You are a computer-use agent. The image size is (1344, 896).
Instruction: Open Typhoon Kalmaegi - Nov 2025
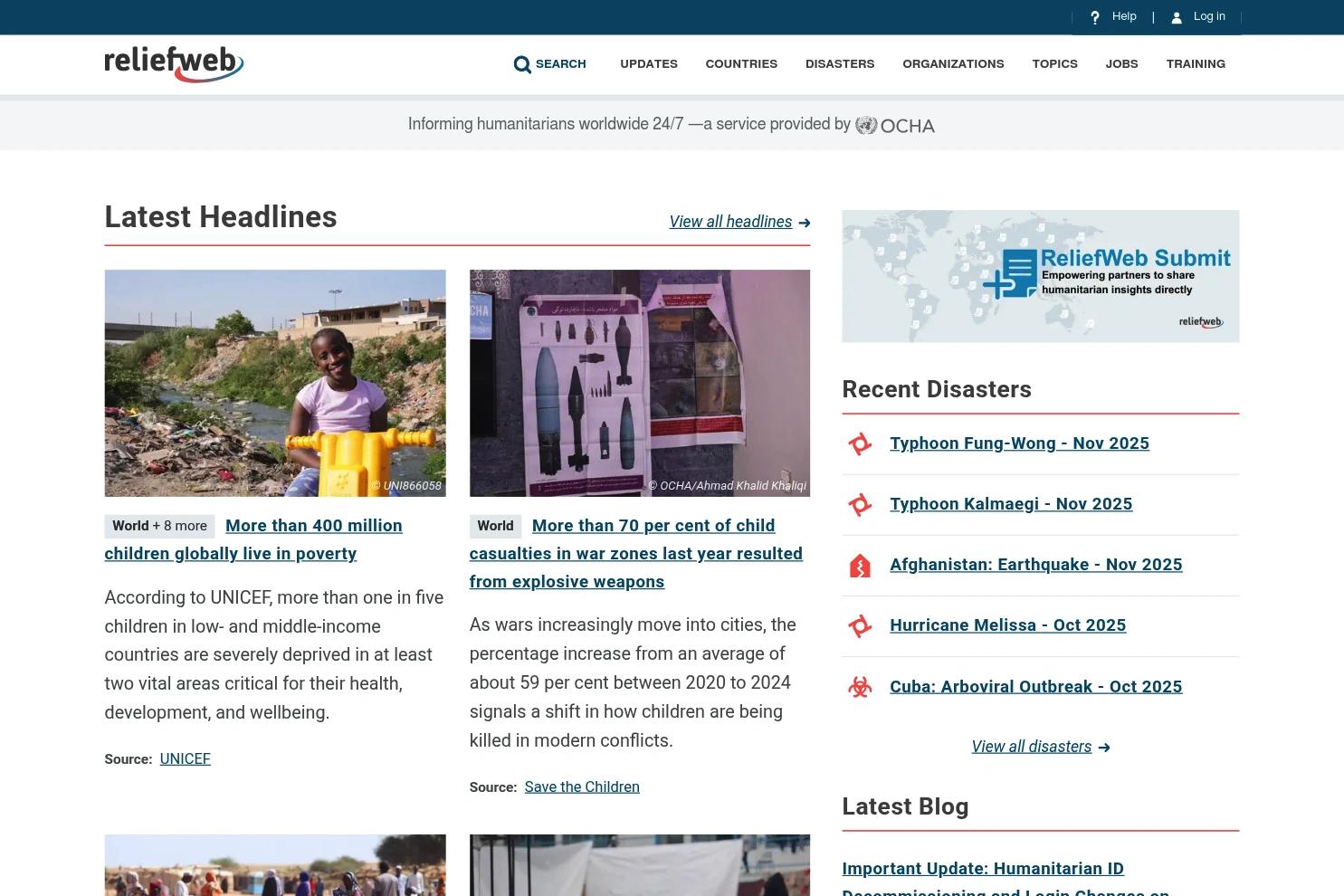tap(1011, 504)
